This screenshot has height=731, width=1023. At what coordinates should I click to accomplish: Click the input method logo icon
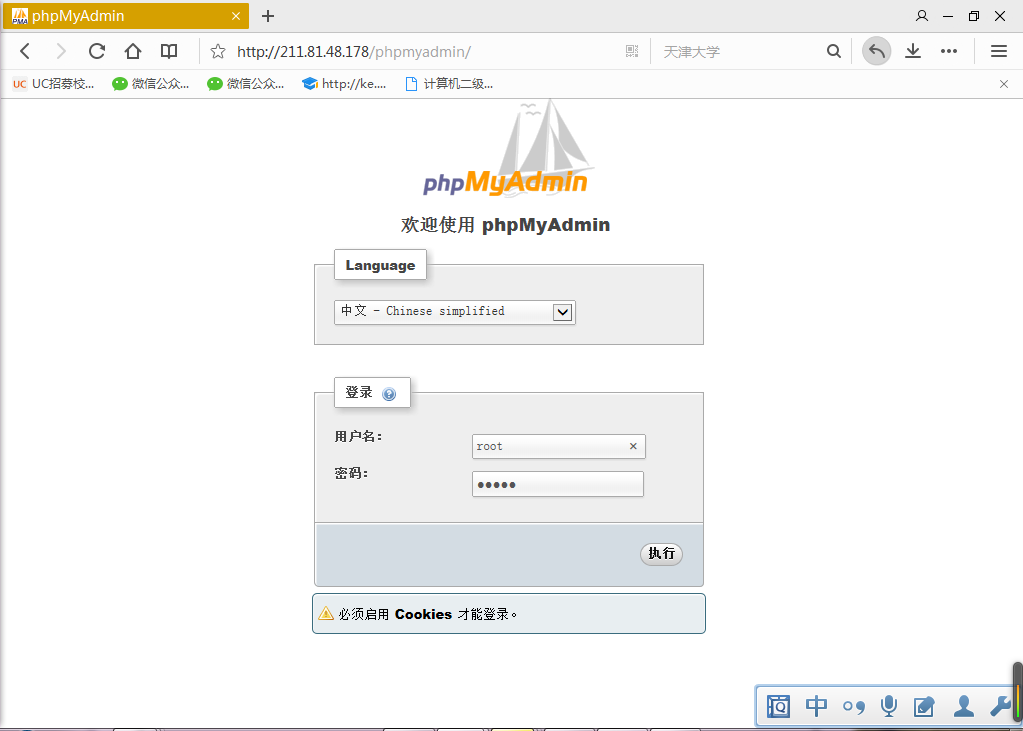[778, 706]
